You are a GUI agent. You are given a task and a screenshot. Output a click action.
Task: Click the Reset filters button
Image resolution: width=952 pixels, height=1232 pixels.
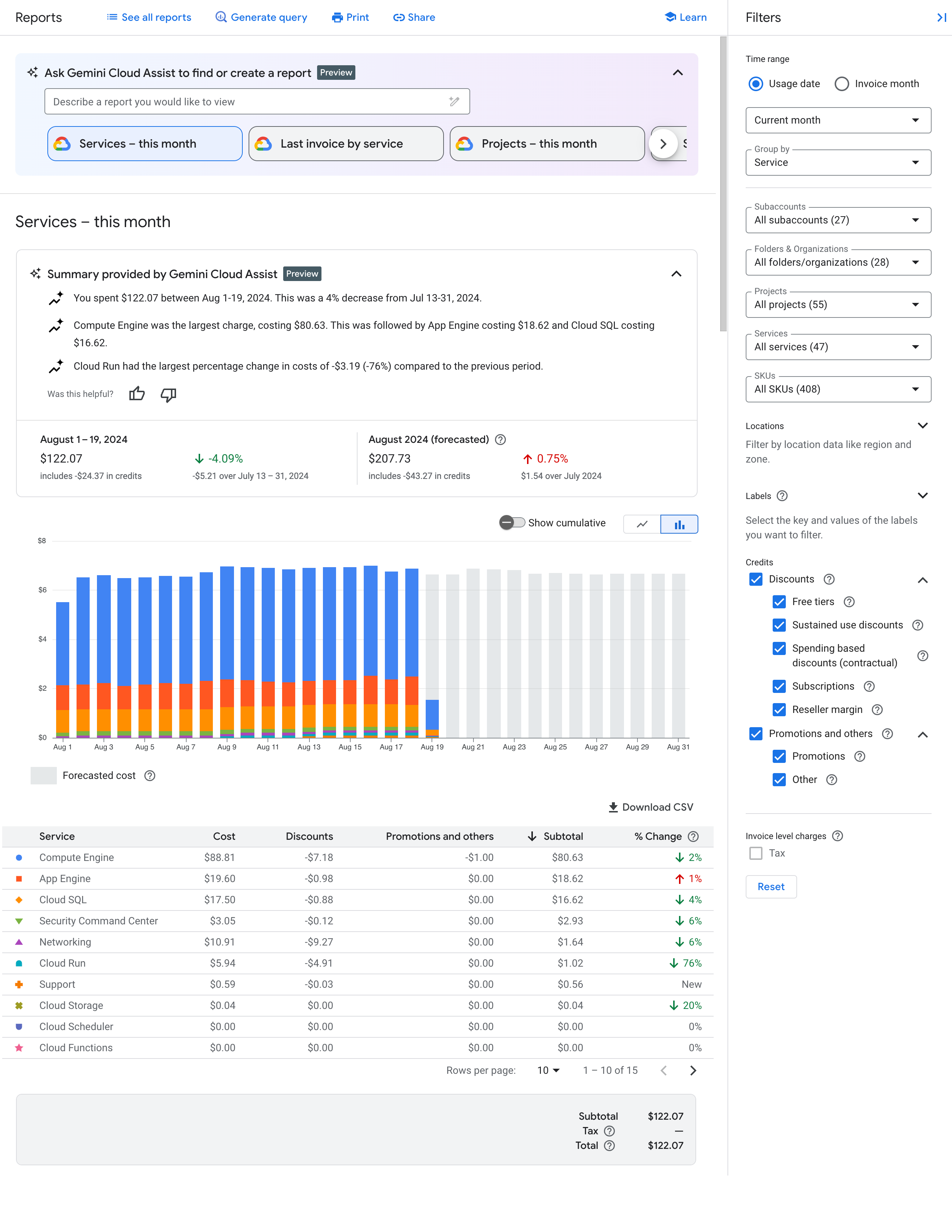770,886
